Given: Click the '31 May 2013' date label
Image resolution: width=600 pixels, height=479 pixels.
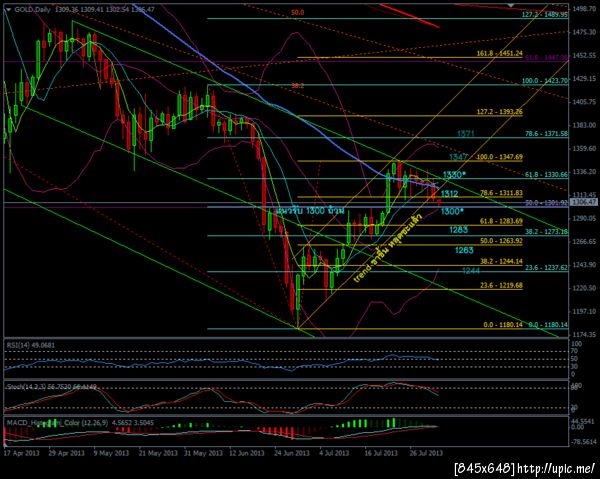Looking at the screenshot, I should pos(202,453).
